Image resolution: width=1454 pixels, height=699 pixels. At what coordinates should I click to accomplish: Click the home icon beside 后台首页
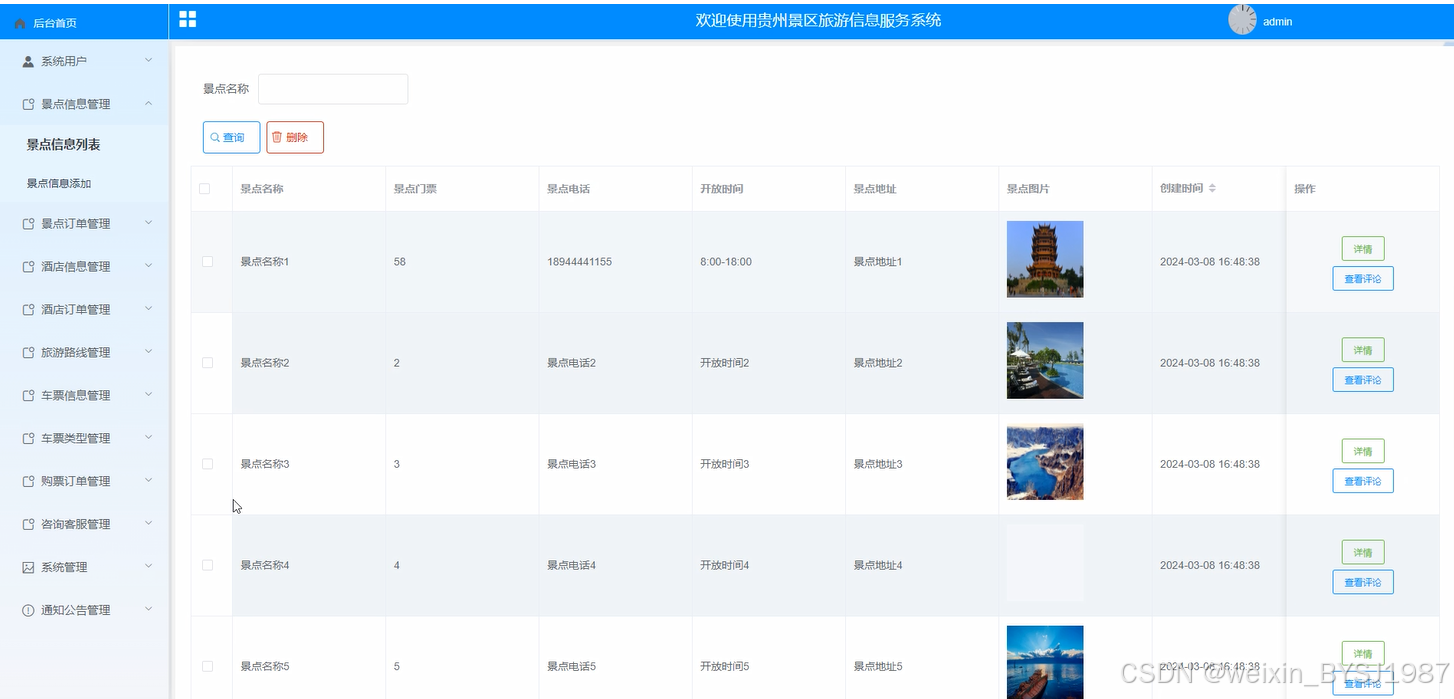[x=20, y=23]
